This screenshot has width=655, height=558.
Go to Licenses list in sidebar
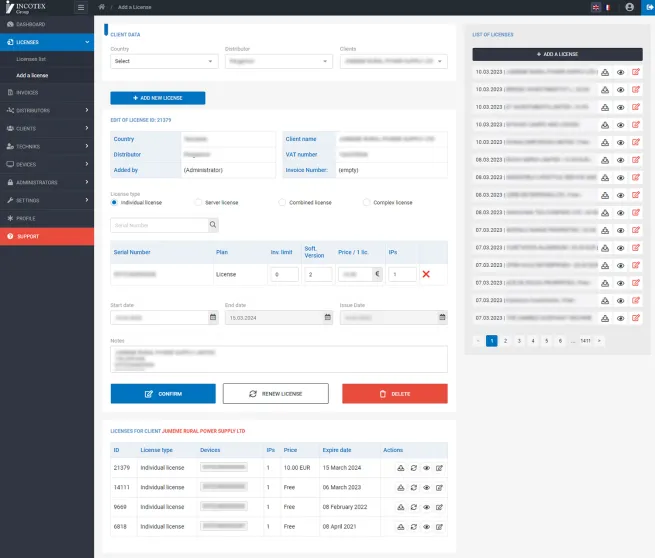[31, 59]
